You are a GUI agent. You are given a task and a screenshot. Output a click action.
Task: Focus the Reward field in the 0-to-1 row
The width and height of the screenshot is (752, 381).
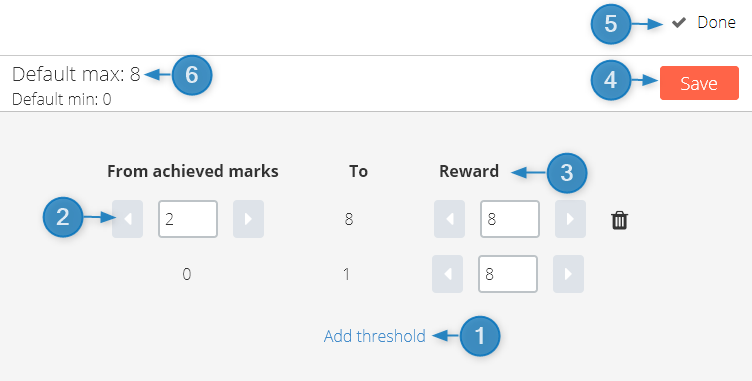(x=508, y=274)
